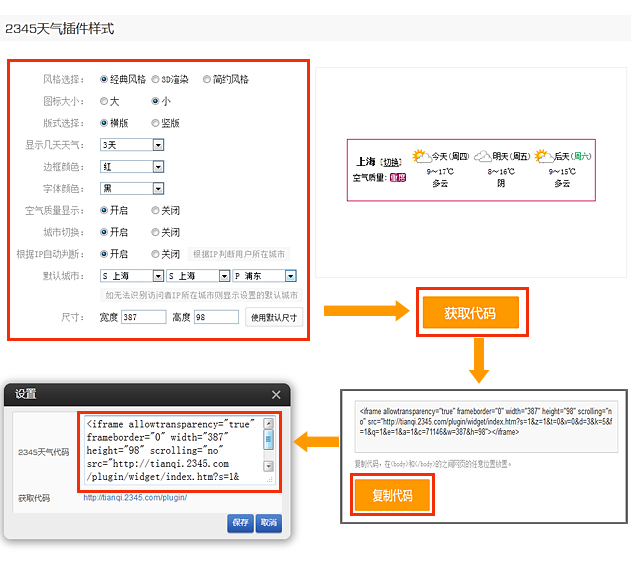This screenshot has width=633, height=563.
Task: Click day-after-tomorrow weather icon
Action: (x=543, y=157)
